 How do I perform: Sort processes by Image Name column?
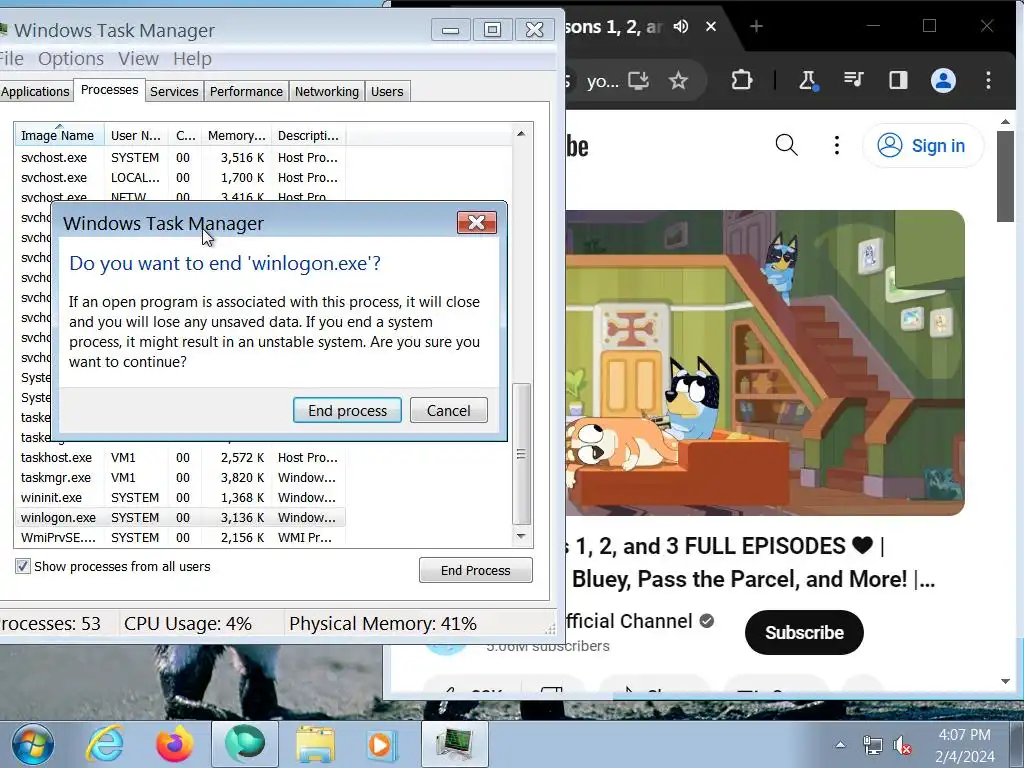tap(59, 135)
